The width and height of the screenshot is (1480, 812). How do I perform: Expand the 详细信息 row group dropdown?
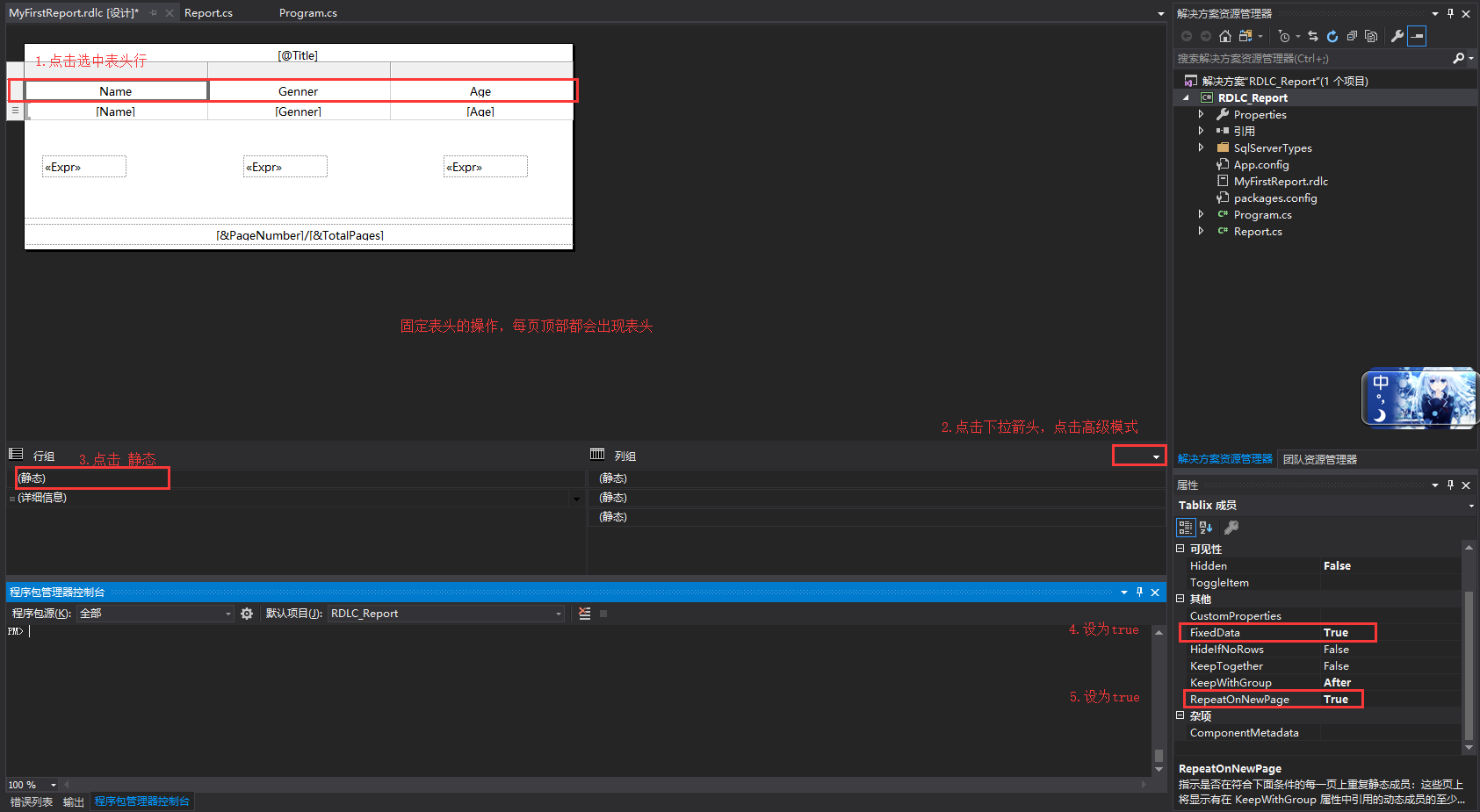(x=576, y=497)
